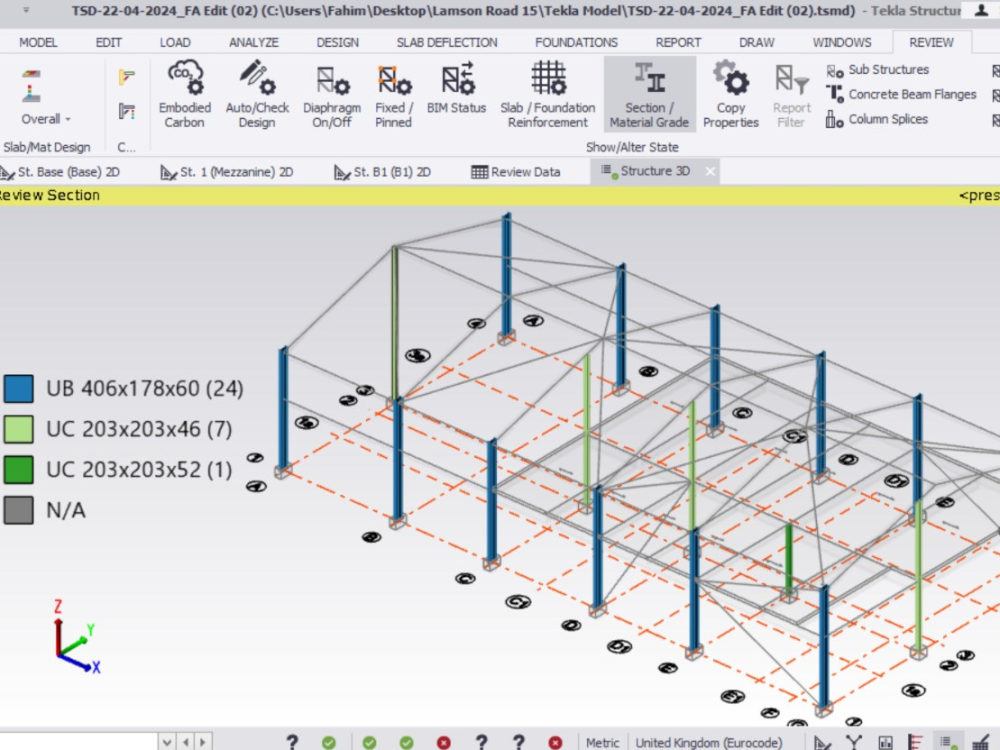
Task: Switch to St. B1 (B1) 2D view tab
Action: [383, 172]
